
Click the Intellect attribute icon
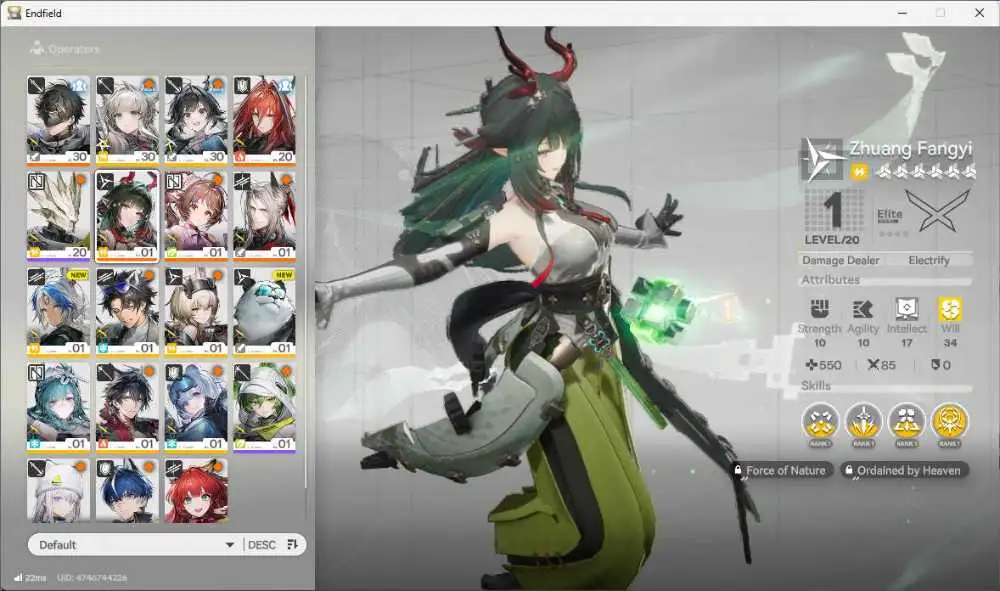[906, 309]
